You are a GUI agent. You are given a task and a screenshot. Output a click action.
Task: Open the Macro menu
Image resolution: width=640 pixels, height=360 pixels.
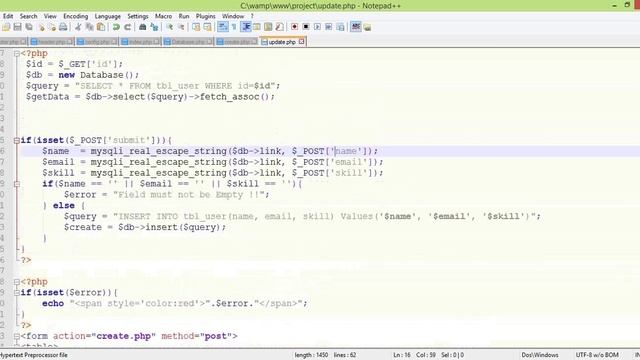coord(163,16)
